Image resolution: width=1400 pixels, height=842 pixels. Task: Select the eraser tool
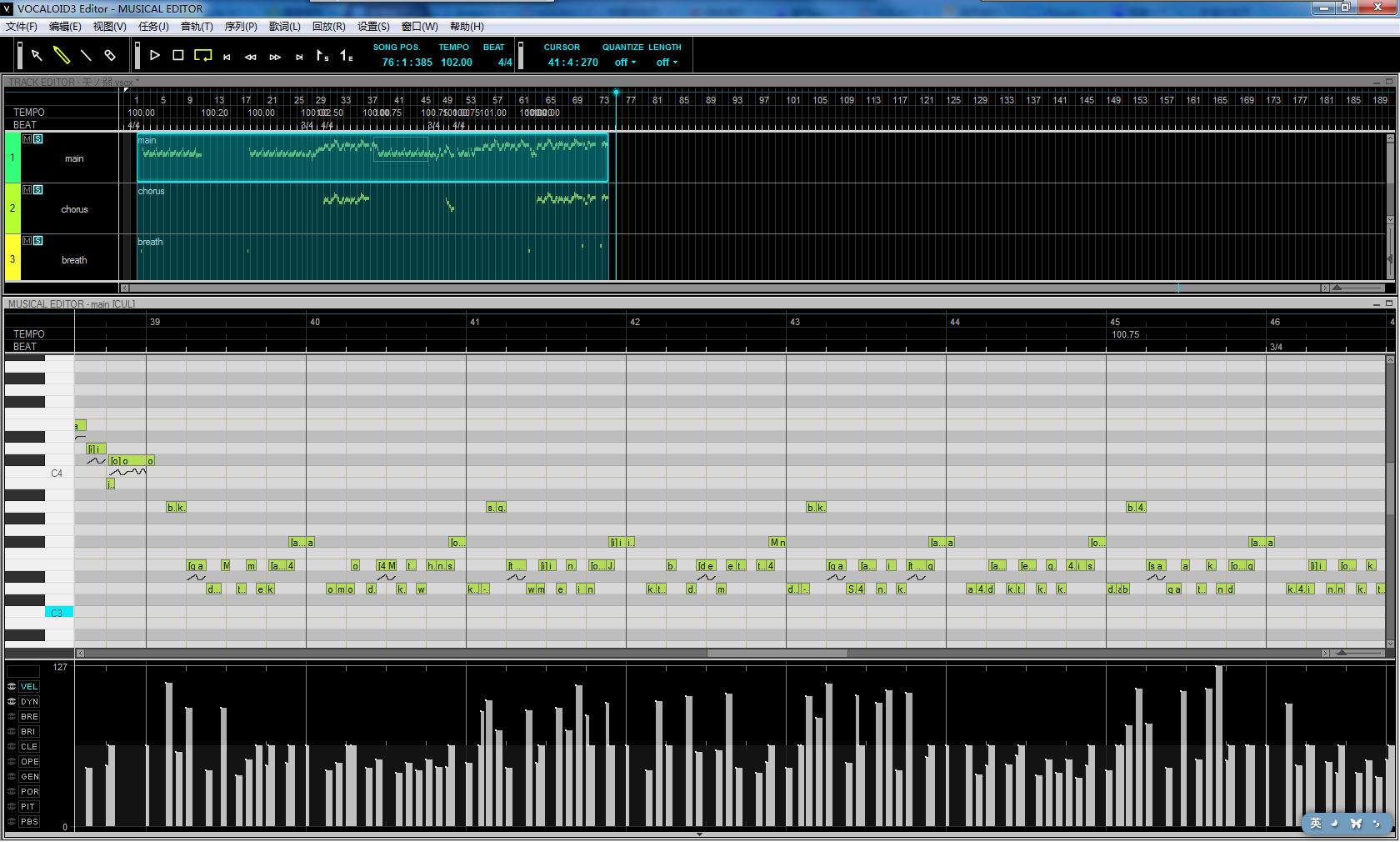(x=110, y=55)
